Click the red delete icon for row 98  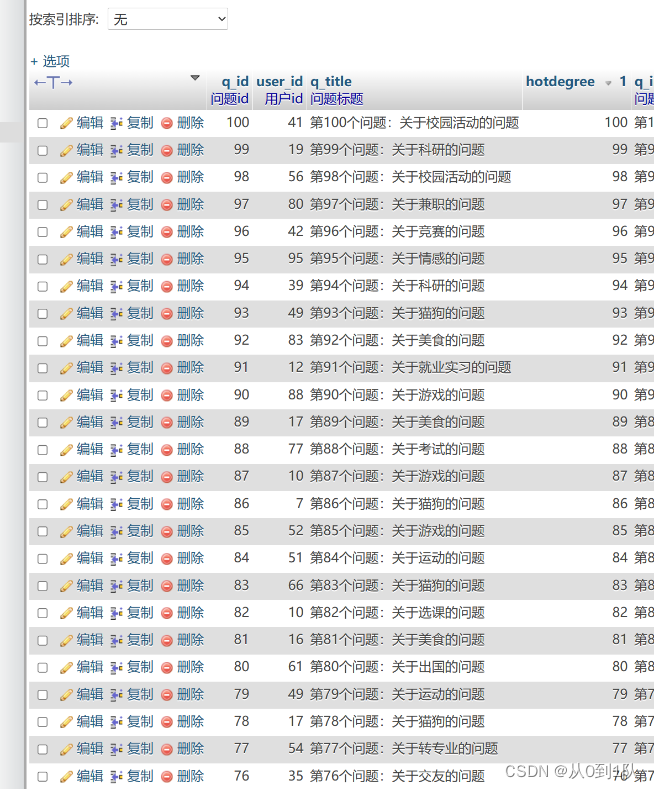click(167, 178)
